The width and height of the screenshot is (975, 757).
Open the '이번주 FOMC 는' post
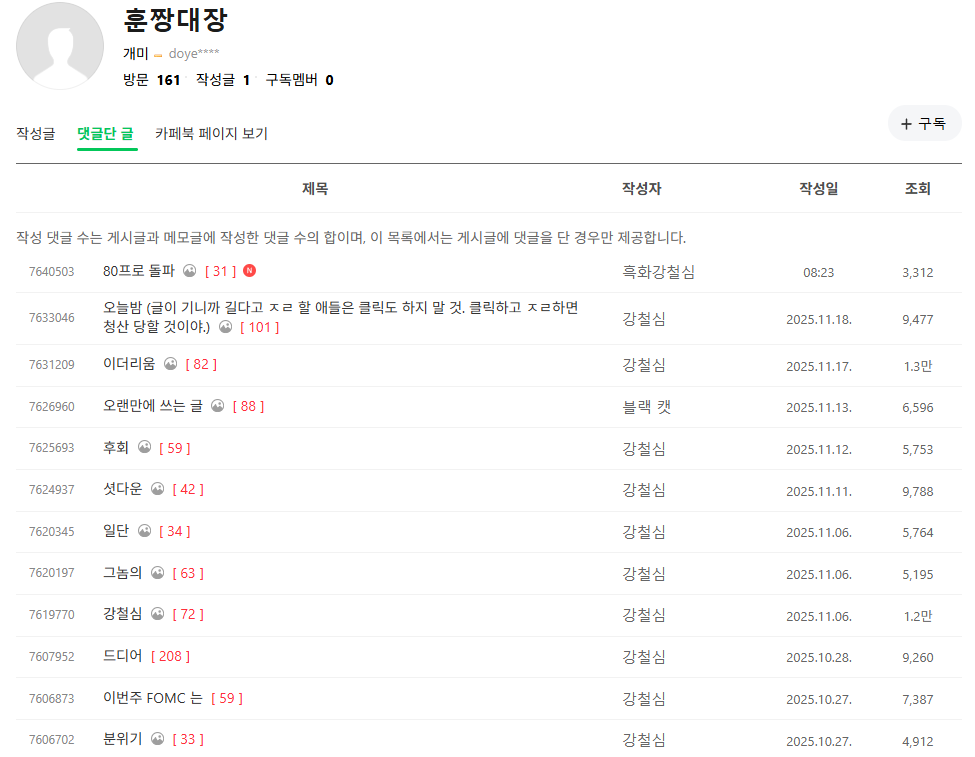152,698
